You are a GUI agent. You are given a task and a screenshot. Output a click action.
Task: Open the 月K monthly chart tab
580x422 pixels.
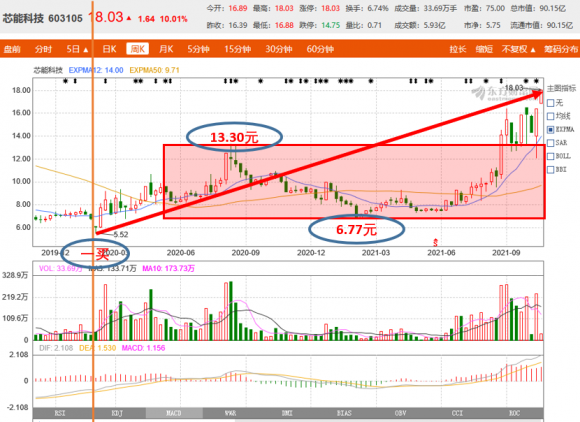click(166, 49)
